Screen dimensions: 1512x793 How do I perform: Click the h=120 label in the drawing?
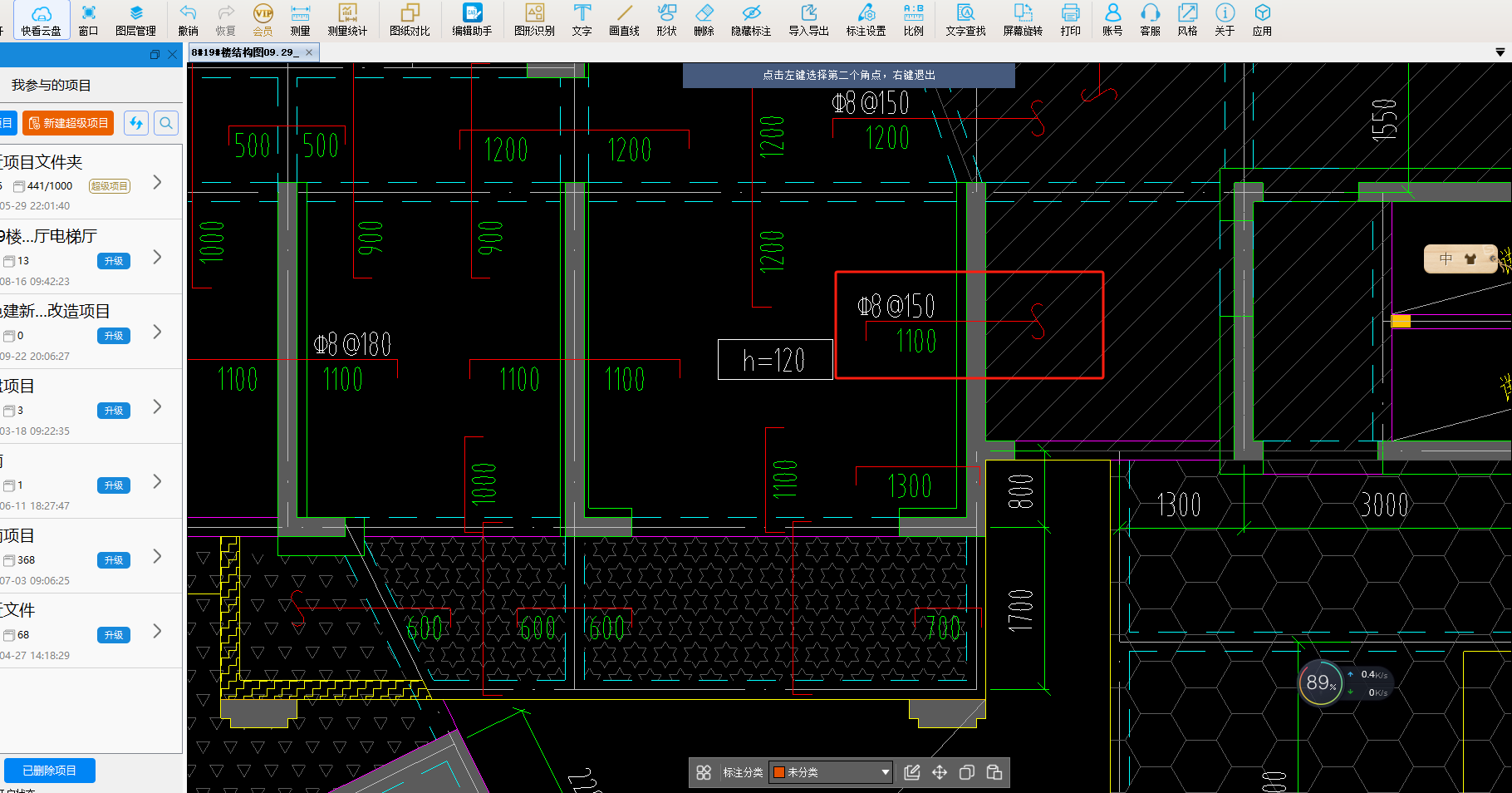click(775, 360)
